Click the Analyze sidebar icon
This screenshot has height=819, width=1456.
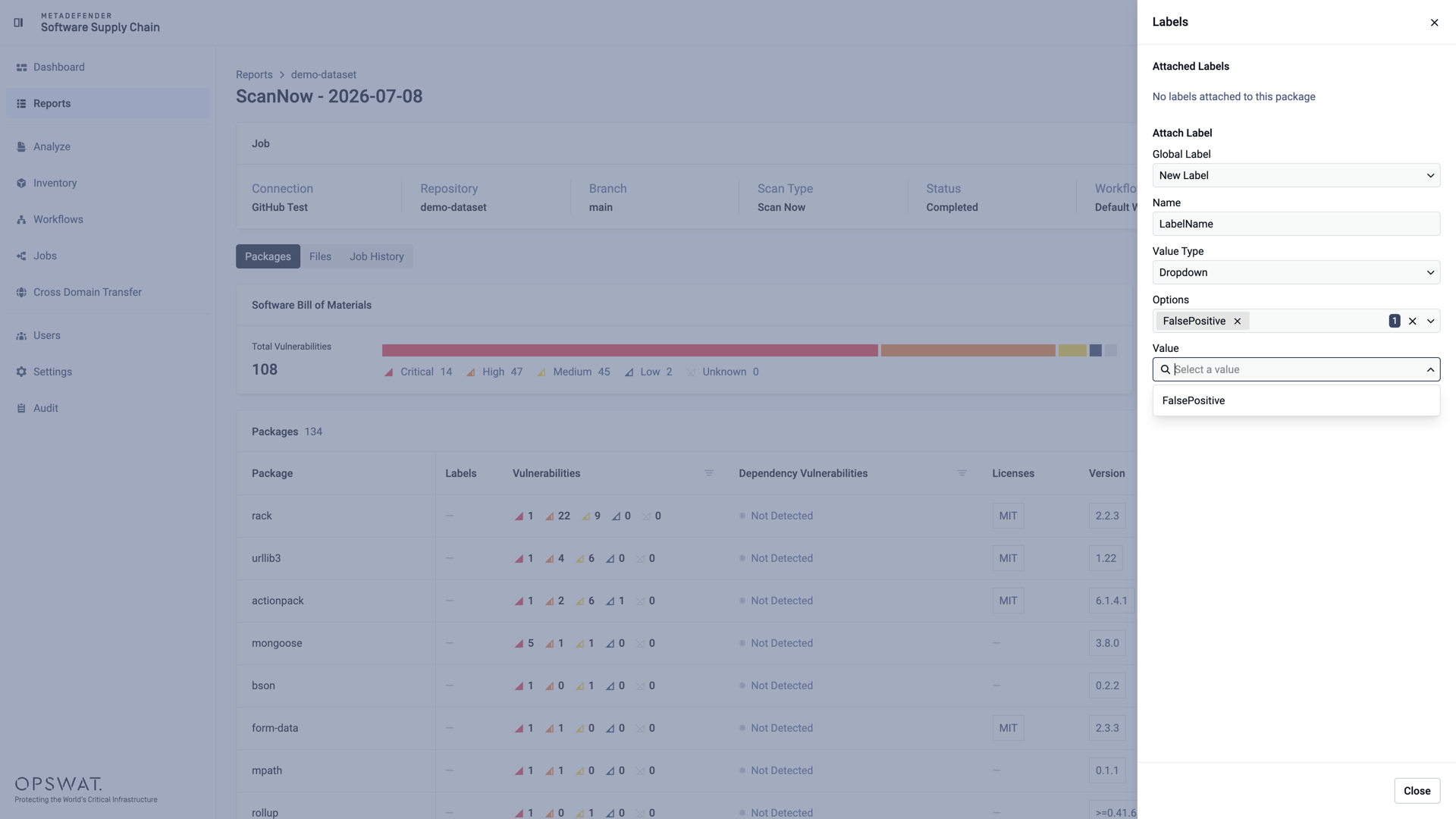tap(21, 147)
